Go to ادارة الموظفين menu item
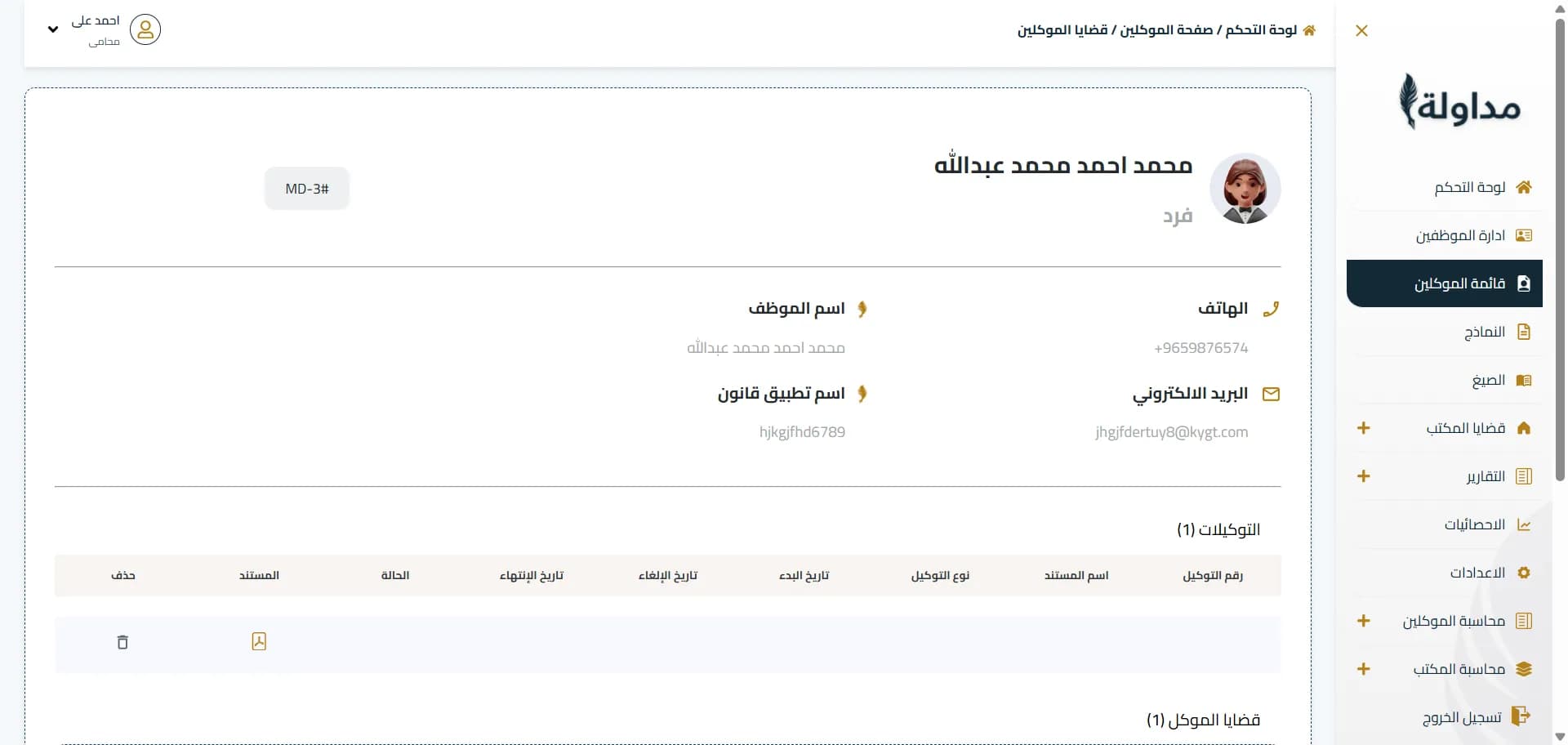 [1444, 235]
